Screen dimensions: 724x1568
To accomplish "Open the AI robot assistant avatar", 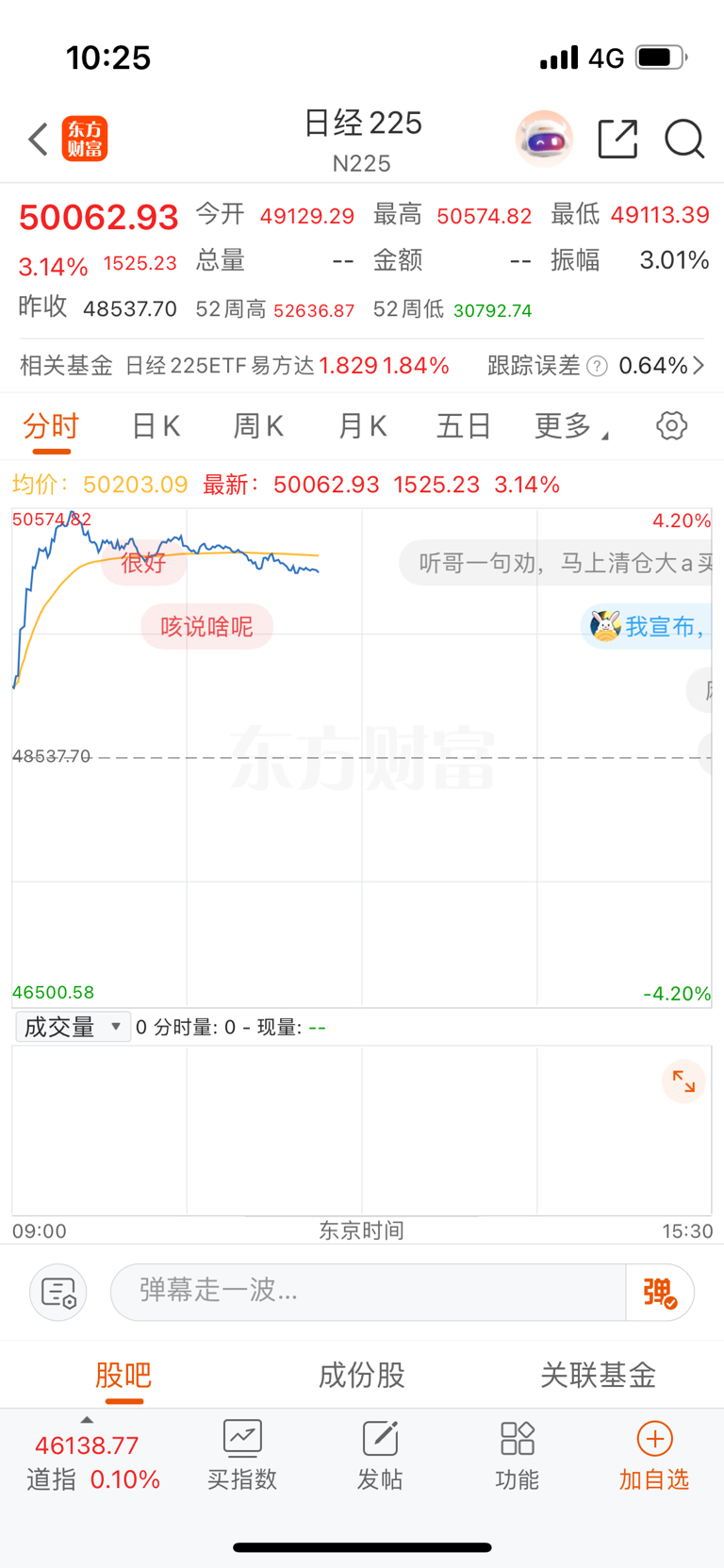I will click(544, 140).
